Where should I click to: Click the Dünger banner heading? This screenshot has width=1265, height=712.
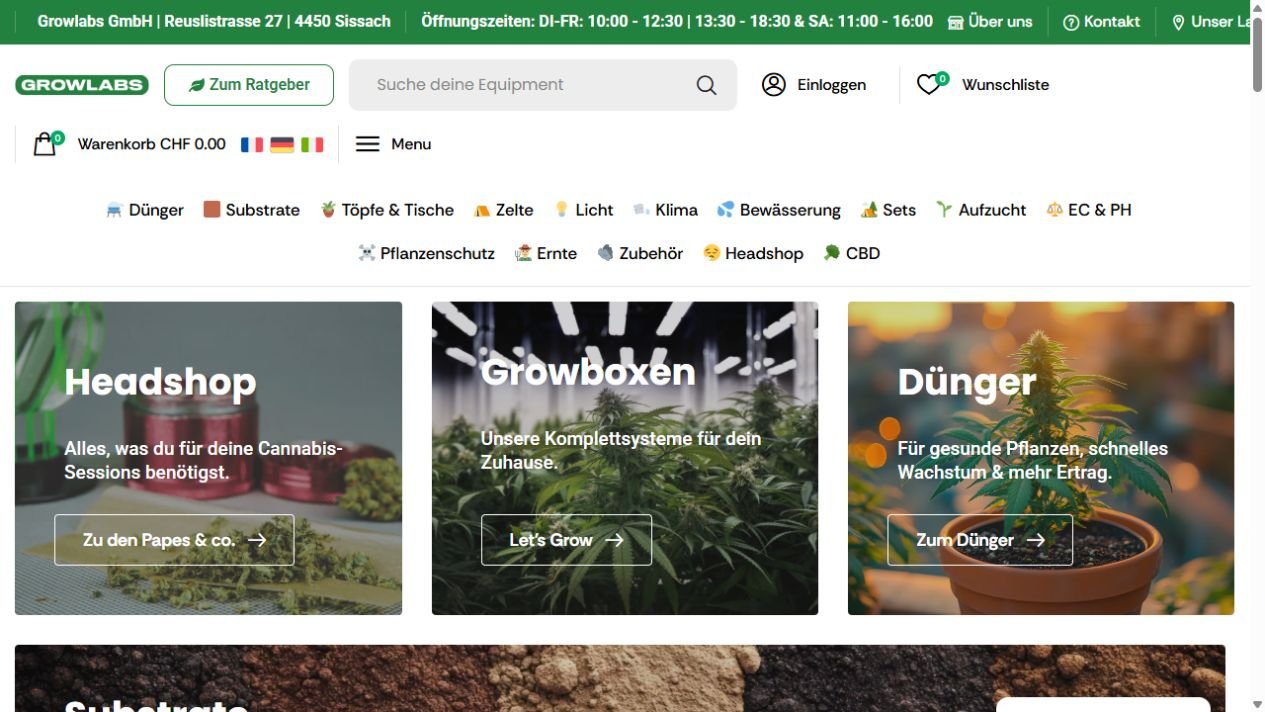967,382
